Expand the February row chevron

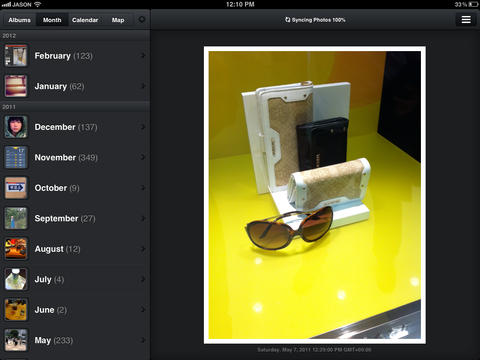(x=143, y=55)
